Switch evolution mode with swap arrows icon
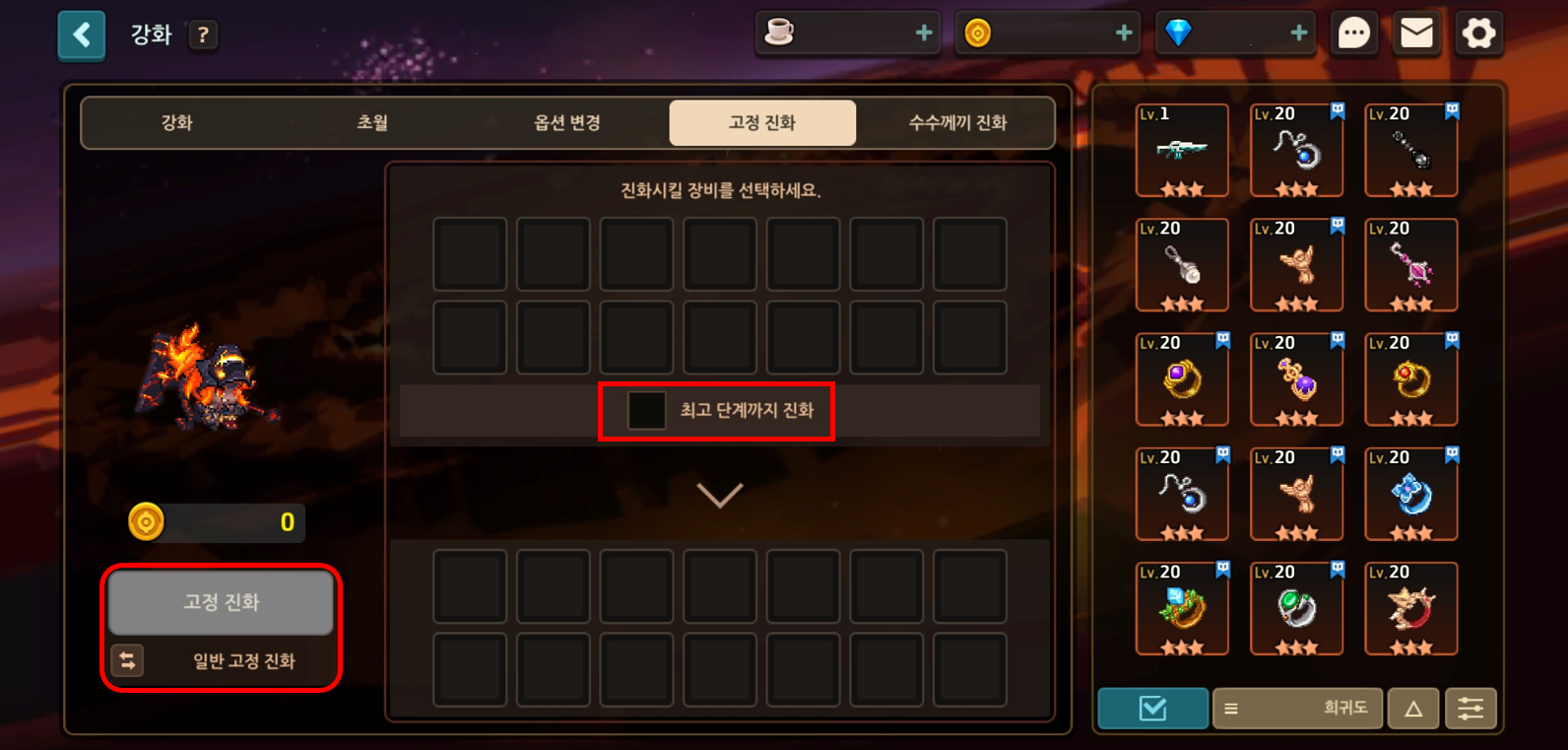Image resolution: width=1568 pixels, height=750 pixels. click(x=128, y=660)
